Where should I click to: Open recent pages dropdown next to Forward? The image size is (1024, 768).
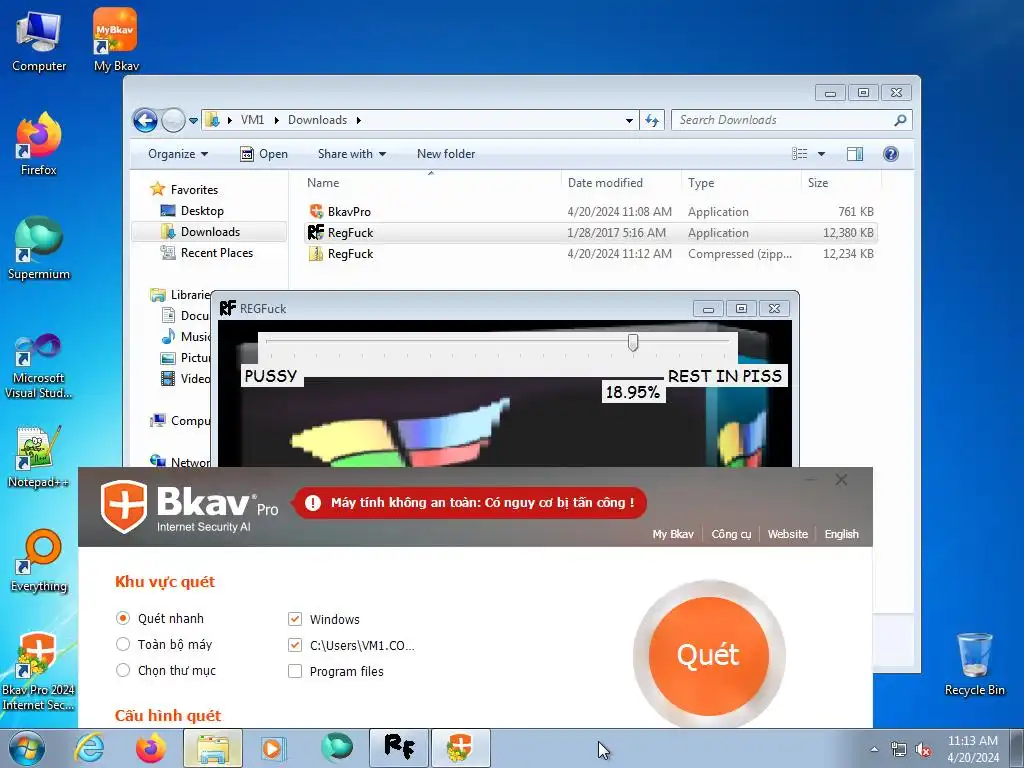(x=193, y=121)
